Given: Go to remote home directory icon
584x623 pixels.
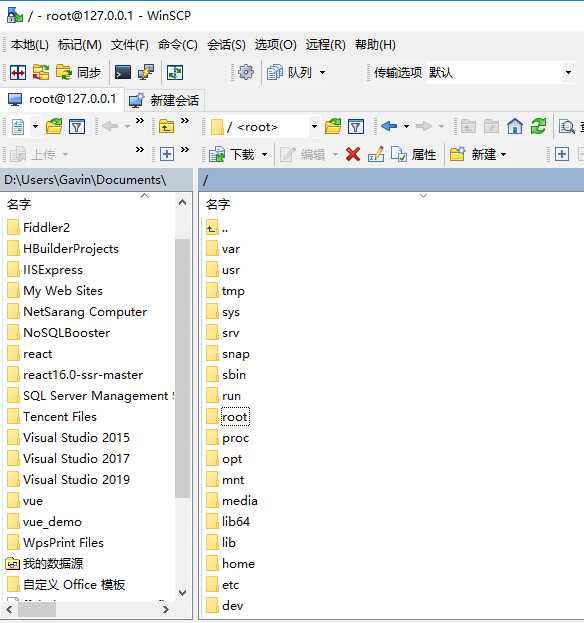Looking at the screenshot, I should [515, 127].
